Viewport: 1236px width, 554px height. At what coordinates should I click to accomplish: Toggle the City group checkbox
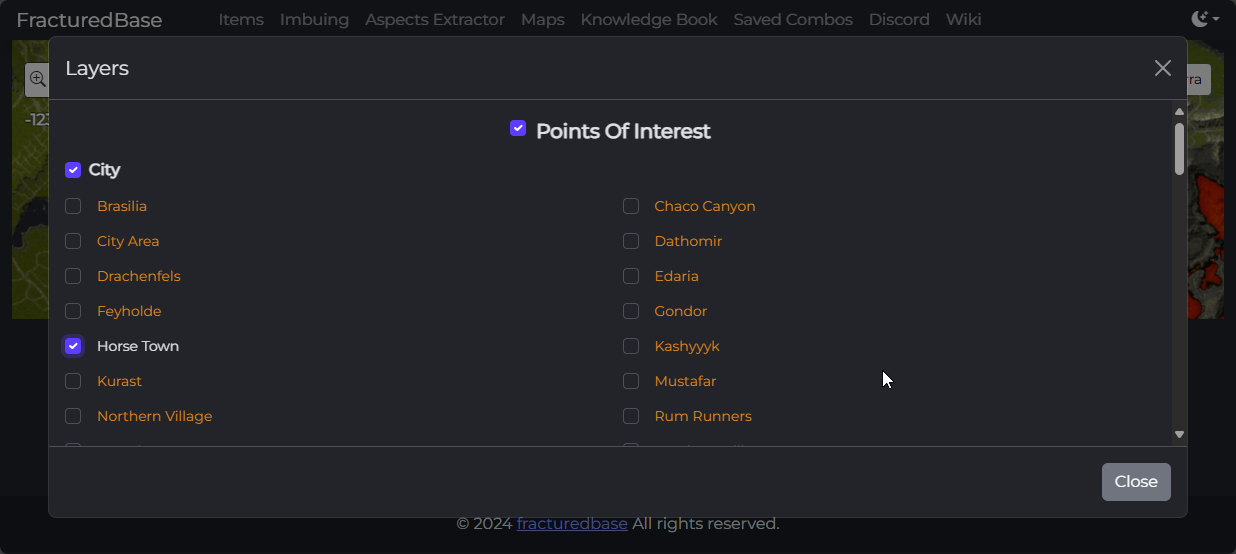(73, 170)
